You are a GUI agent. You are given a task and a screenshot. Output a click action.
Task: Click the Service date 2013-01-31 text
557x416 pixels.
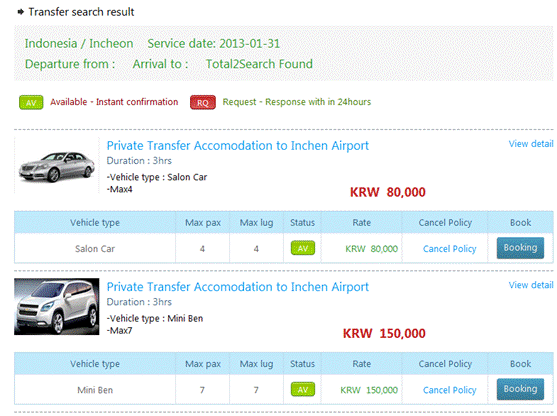pyautogui.click(x=213, y=44)
